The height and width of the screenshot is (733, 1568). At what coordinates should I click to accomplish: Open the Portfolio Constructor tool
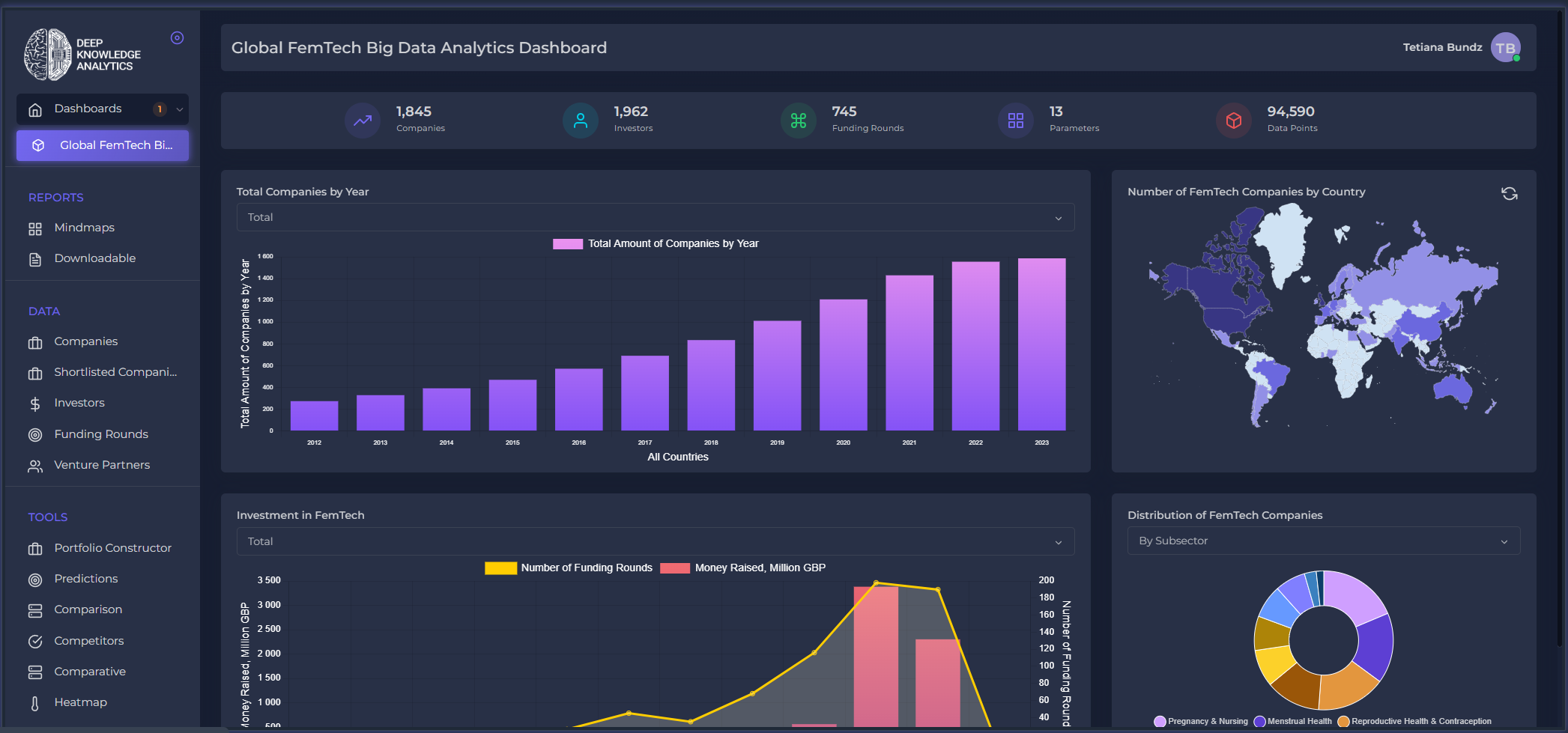tap(112, 548)
